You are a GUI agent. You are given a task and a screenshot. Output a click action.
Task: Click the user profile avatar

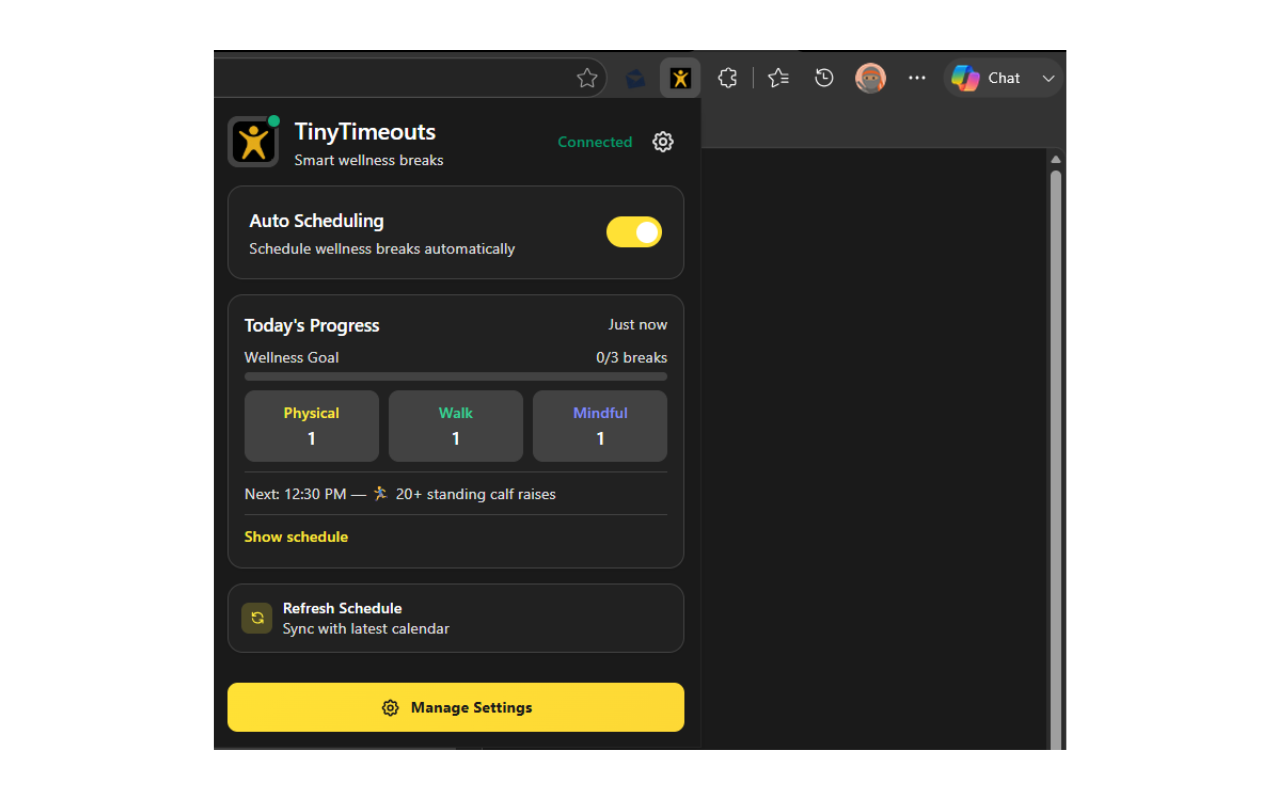point(870,78)
